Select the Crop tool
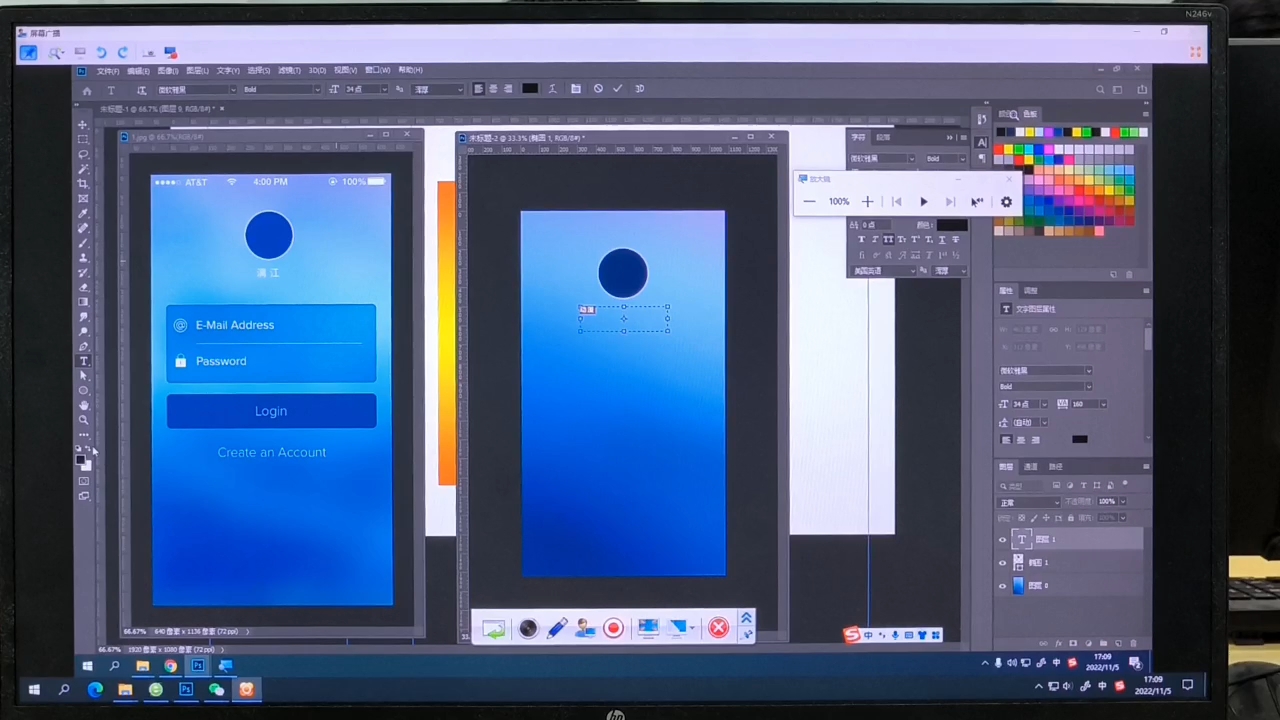Viewport: 1280px width, 720px height. click(83, 184)
